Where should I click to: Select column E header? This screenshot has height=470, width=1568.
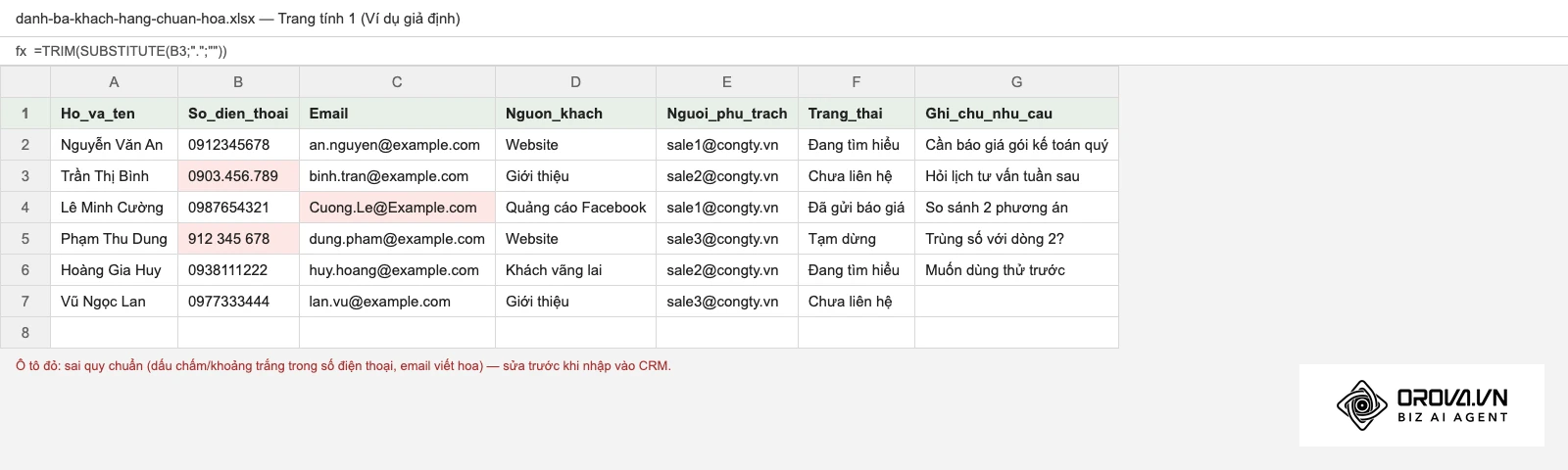coord(727,82)
